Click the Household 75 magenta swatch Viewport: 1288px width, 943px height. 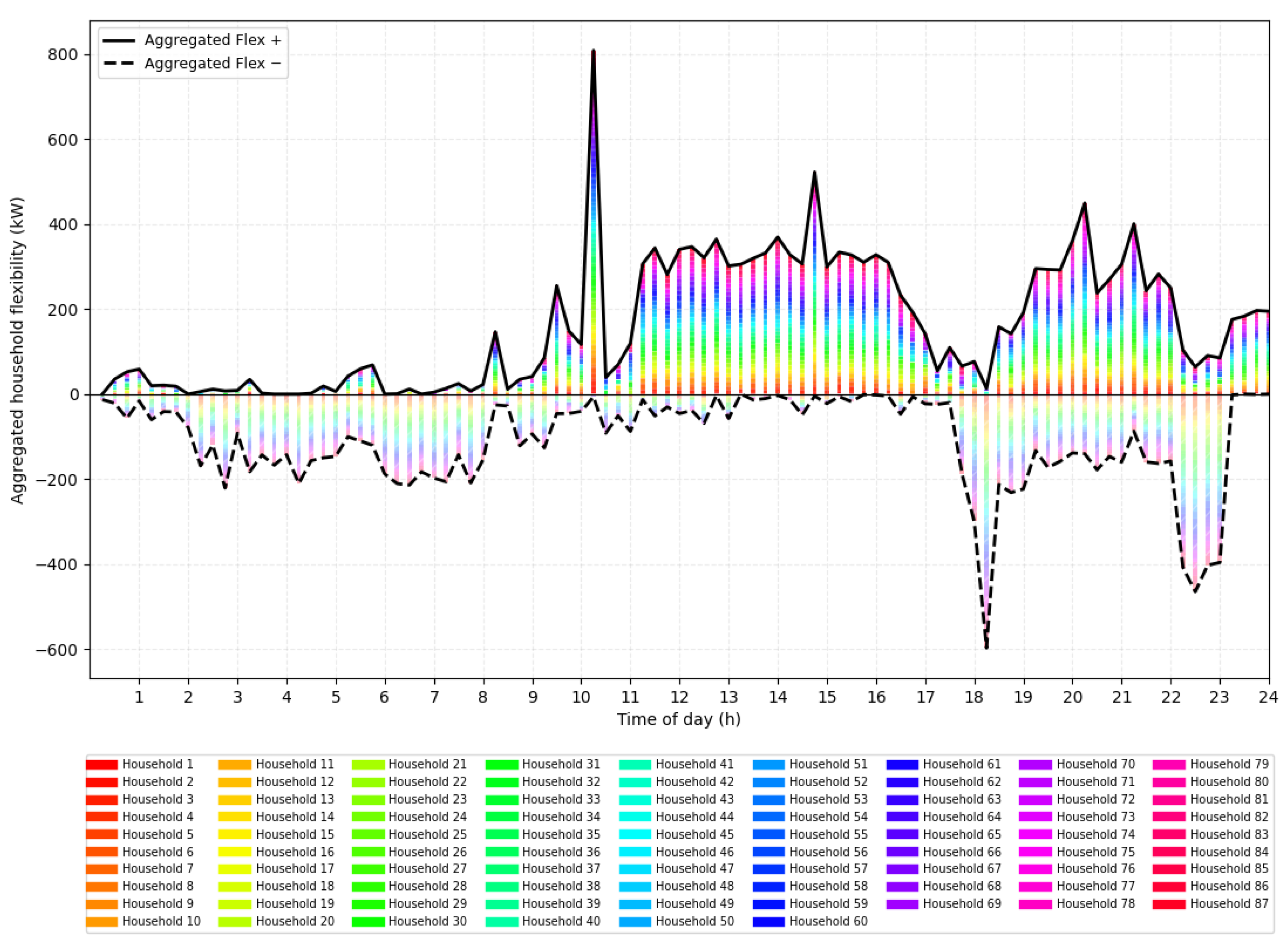(x=1035, y=852)
